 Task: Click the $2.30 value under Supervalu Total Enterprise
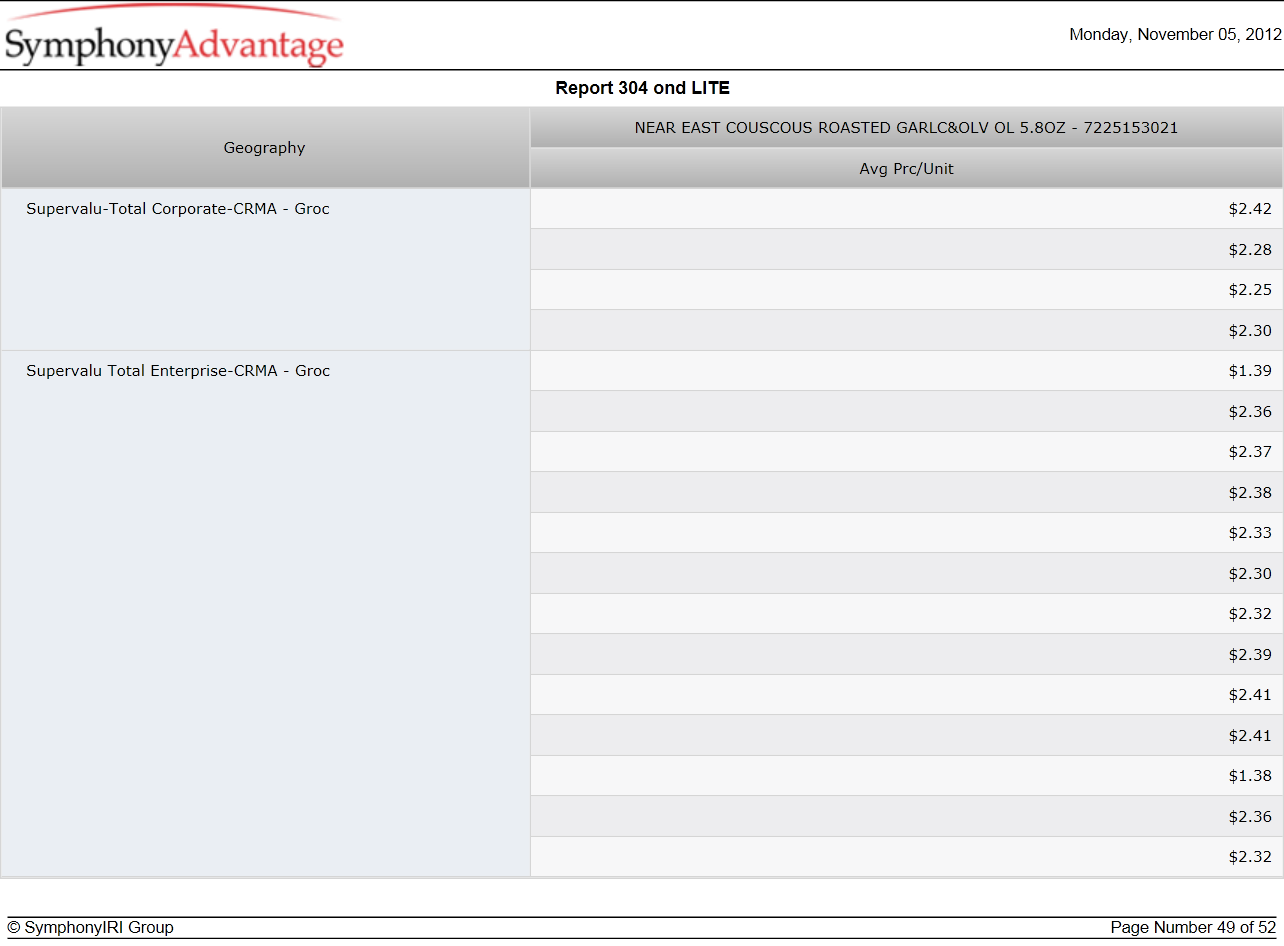(1250, 573)
